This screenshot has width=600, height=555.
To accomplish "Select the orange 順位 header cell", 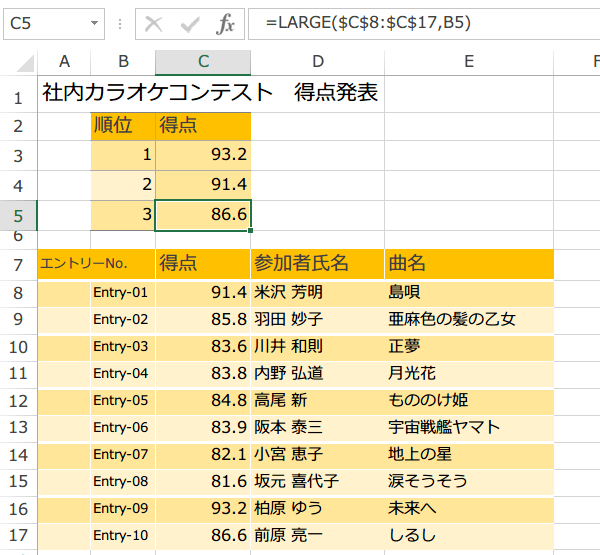I will click(122, 126).
